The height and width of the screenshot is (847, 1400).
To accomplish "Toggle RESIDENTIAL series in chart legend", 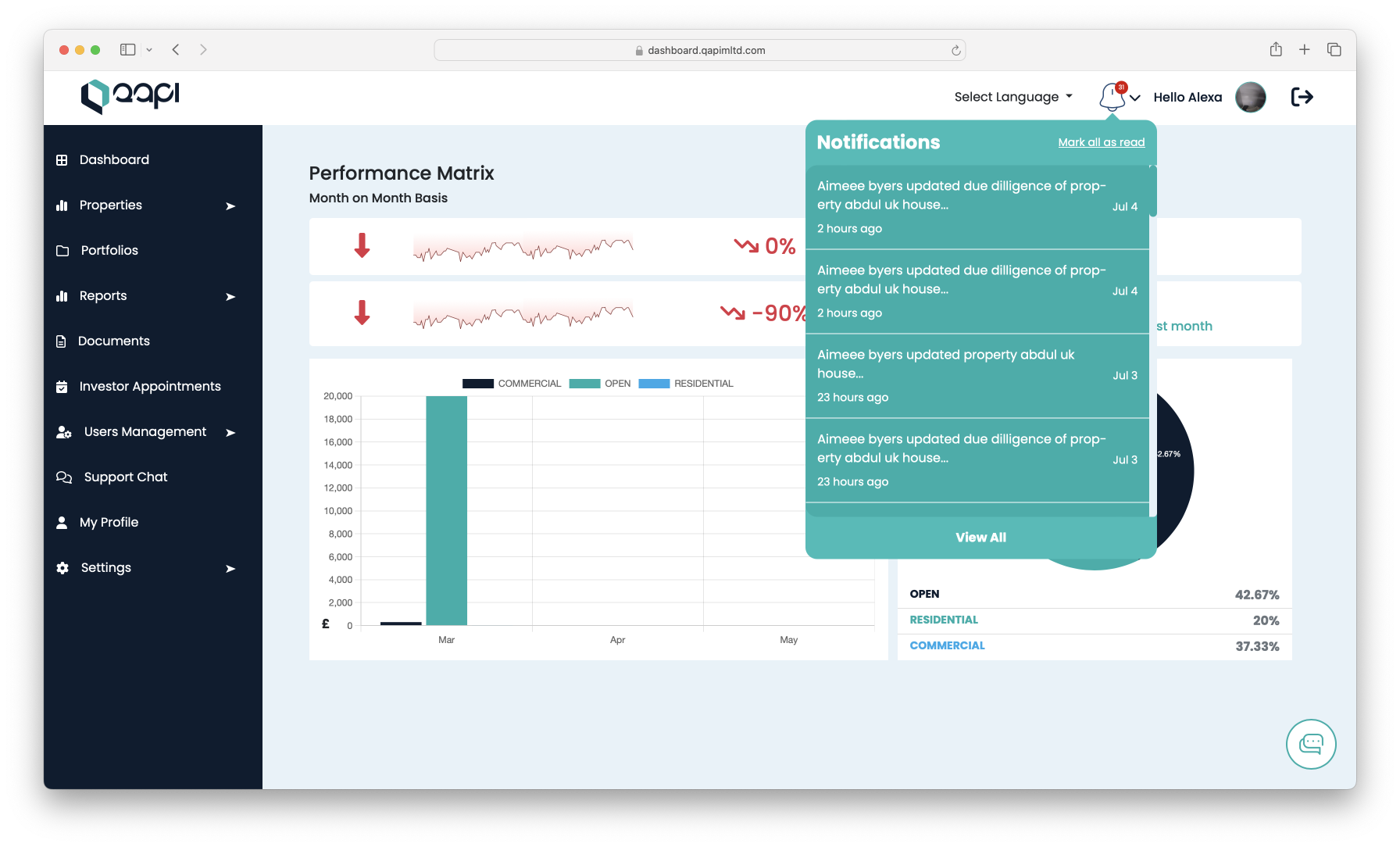I will [686, 384].
